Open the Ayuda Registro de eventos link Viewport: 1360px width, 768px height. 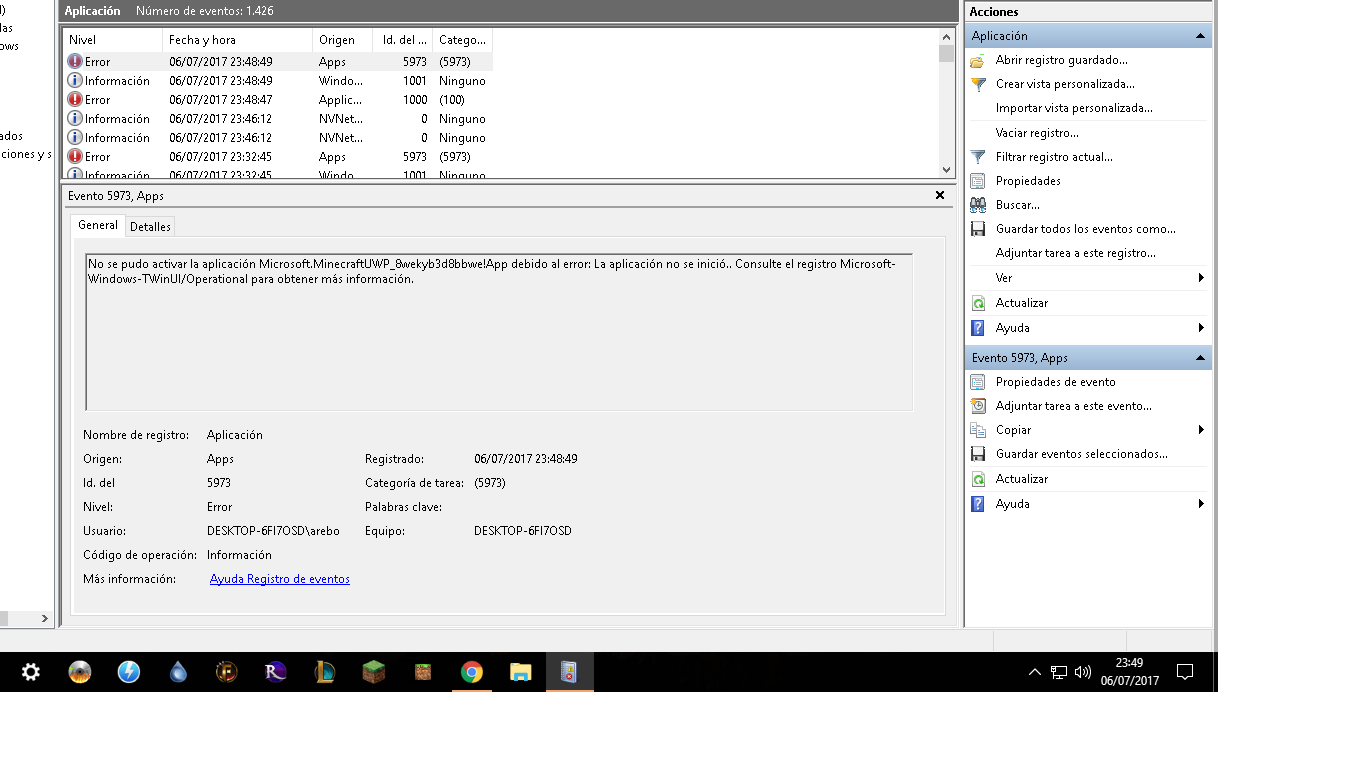pos(279,579)
